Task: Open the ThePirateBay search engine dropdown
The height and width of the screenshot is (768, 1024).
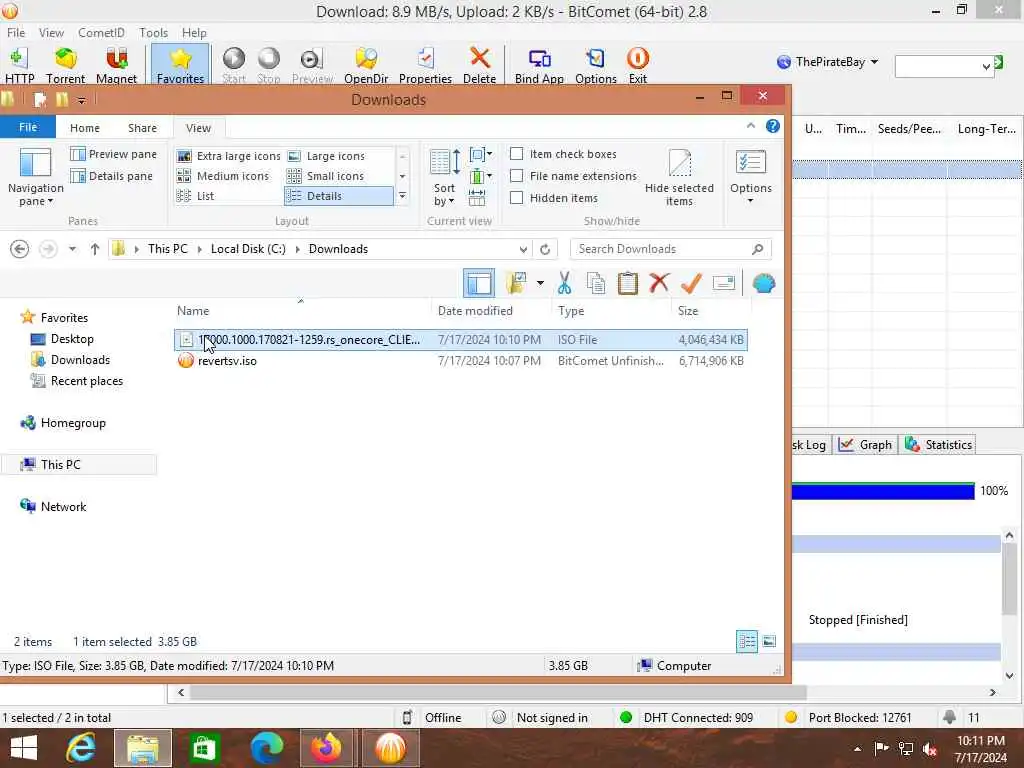Action: coord(874,62)
